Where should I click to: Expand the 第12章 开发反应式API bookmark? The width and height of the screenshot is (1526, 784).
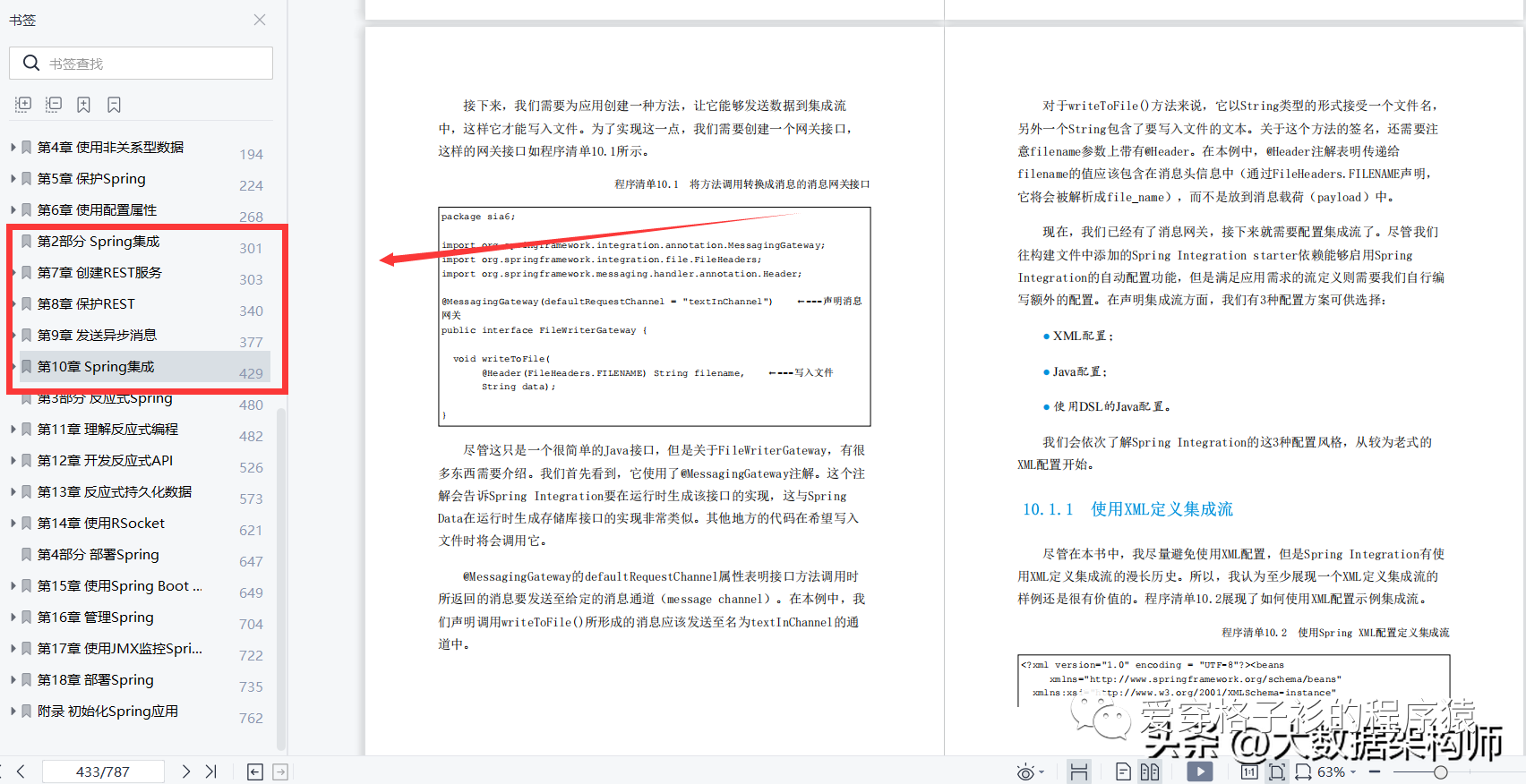pos(13,460)
